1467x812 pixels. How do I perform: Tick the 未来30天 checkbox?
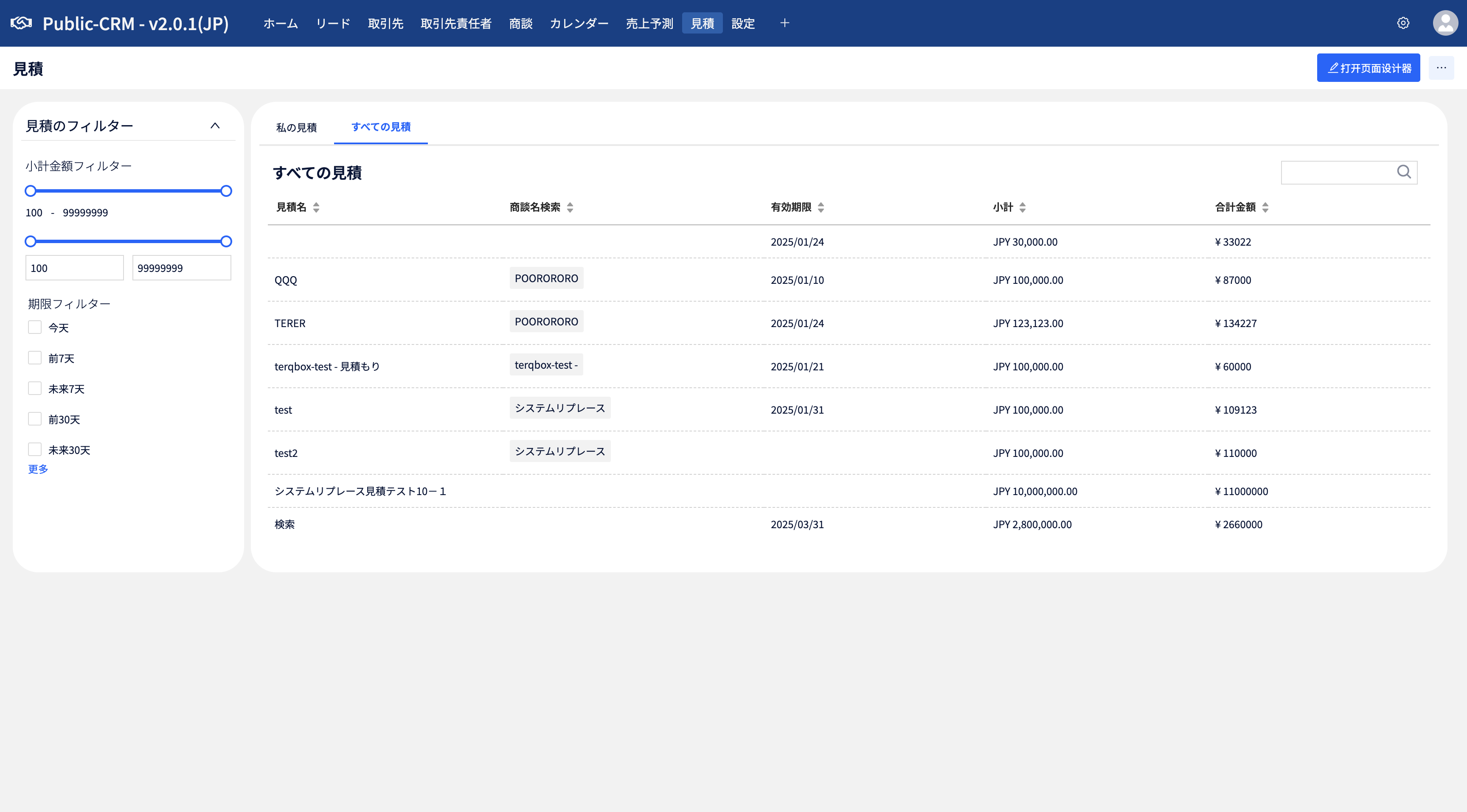point(35,450)
